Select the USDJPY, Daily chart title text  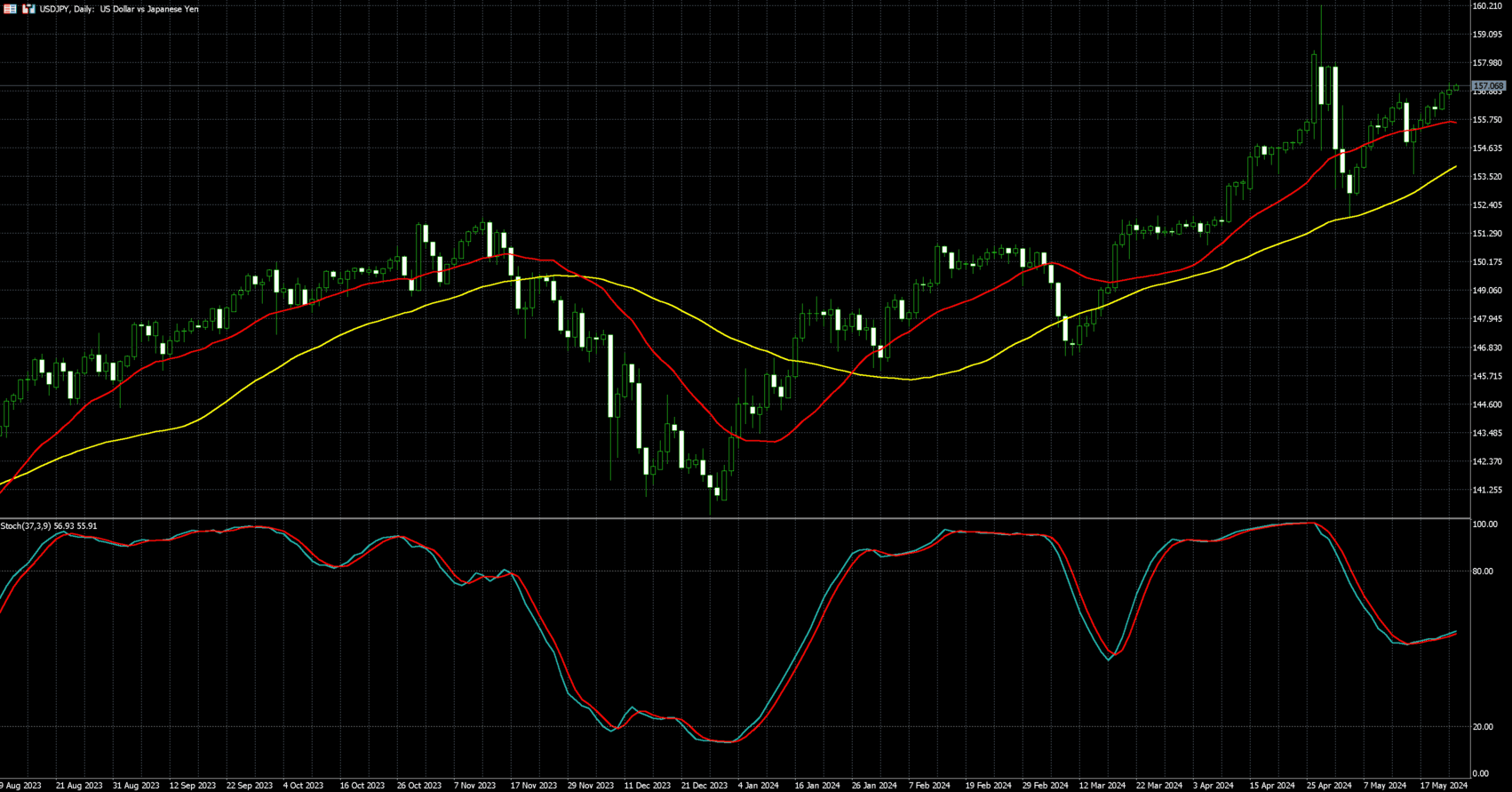[x=119, y=9]
